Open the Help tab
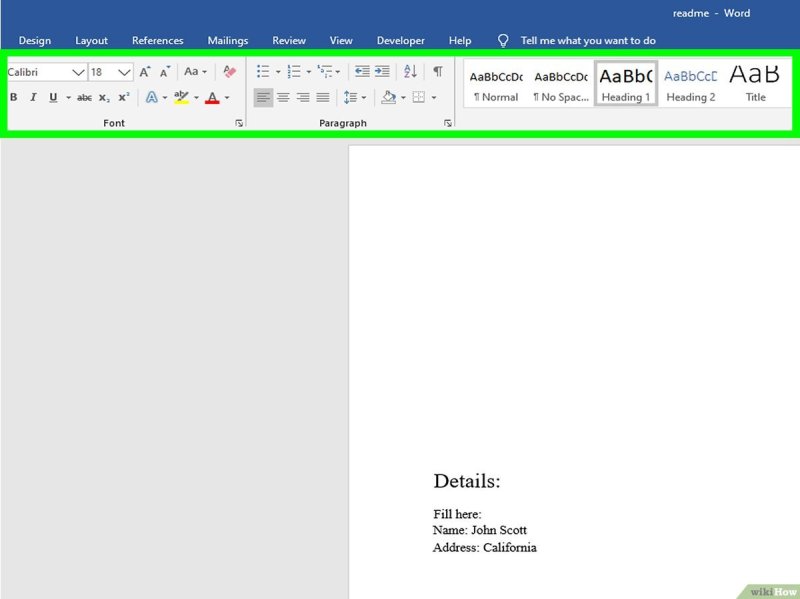 point(460,40)
